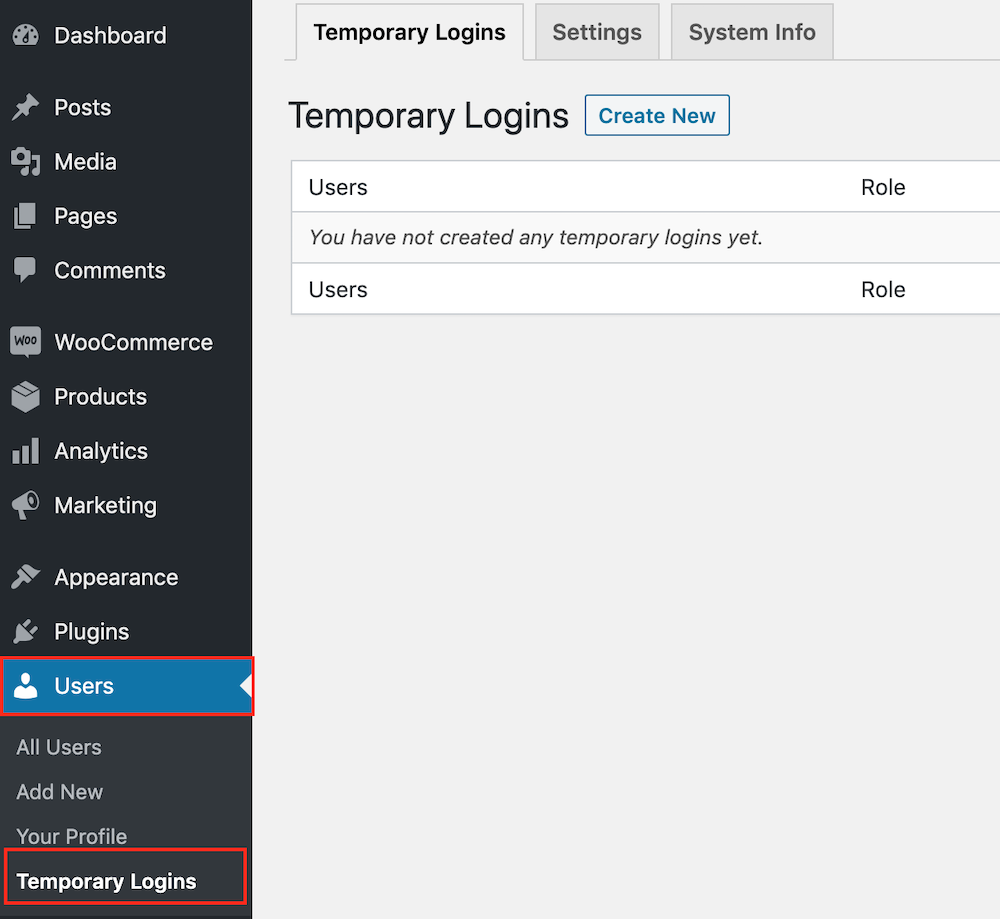Image resolution: width=1000 pixels, height=919 pixels.
Task: Open Comments via the speech bubble icon
Action: [25, 270]
